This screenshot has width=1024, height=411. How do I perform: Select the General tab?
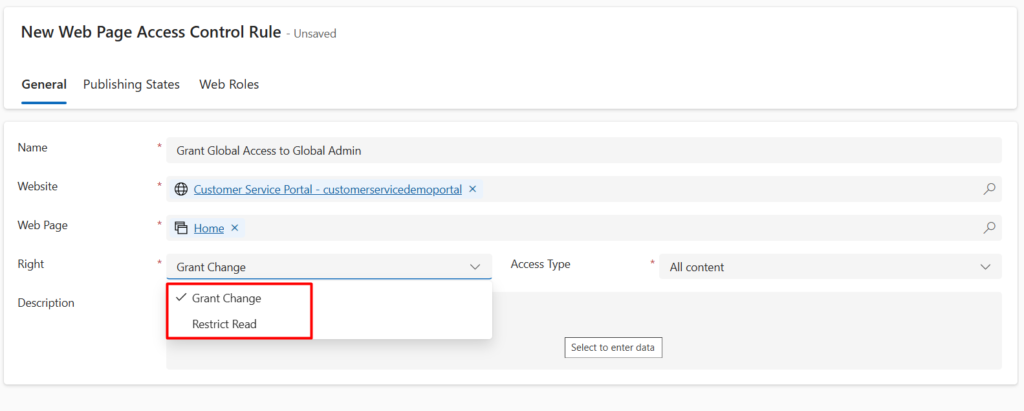[x=44, y=84]
